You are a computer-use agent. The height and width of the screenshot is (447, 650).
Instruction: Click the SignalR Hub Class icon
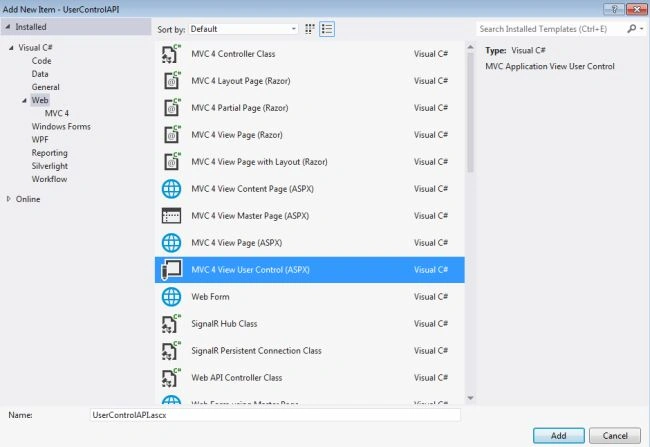click(x=171, y=323)
